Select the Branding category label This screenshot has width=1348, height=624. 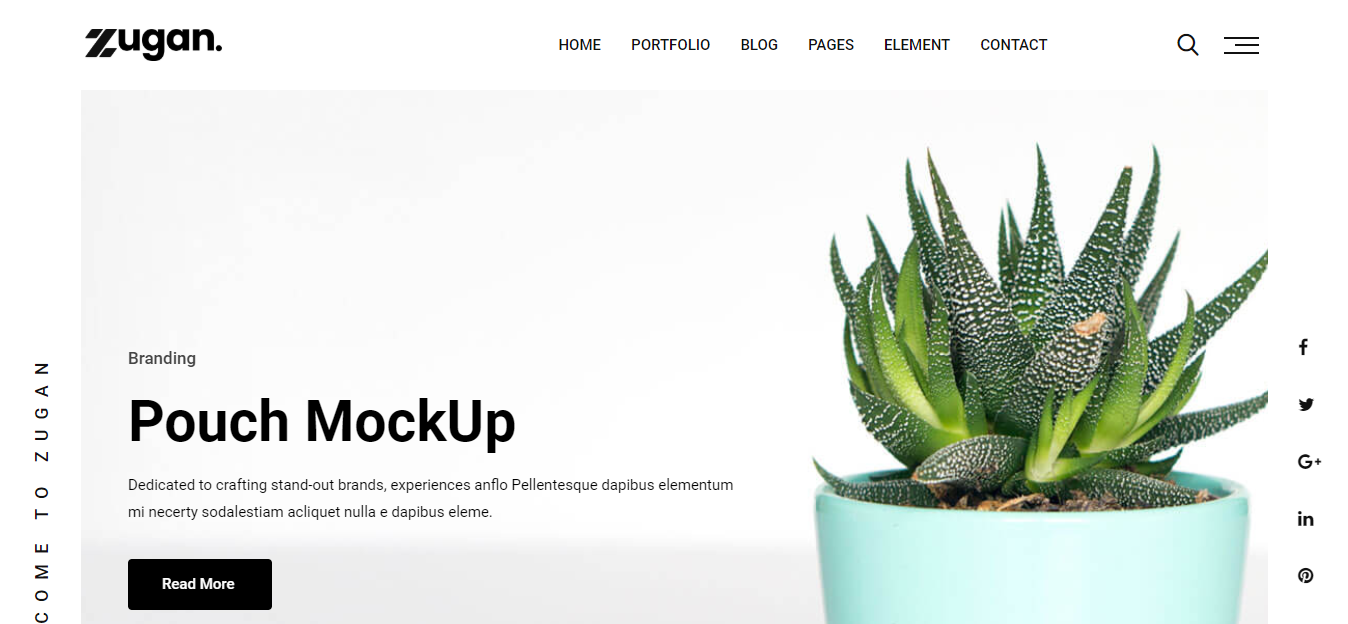(x=162, y=358)
